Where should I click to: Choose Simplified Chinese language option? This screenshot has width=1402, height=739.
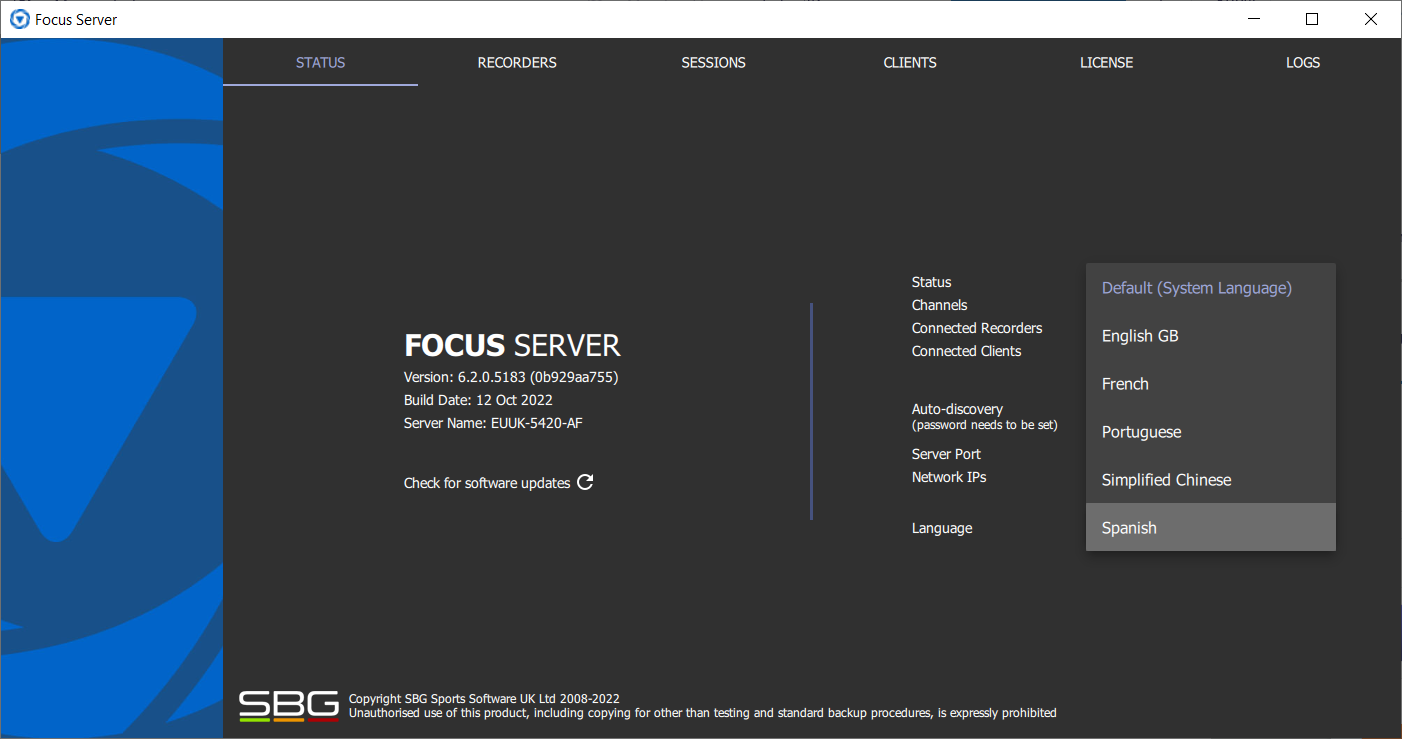tap(1210, 480)
